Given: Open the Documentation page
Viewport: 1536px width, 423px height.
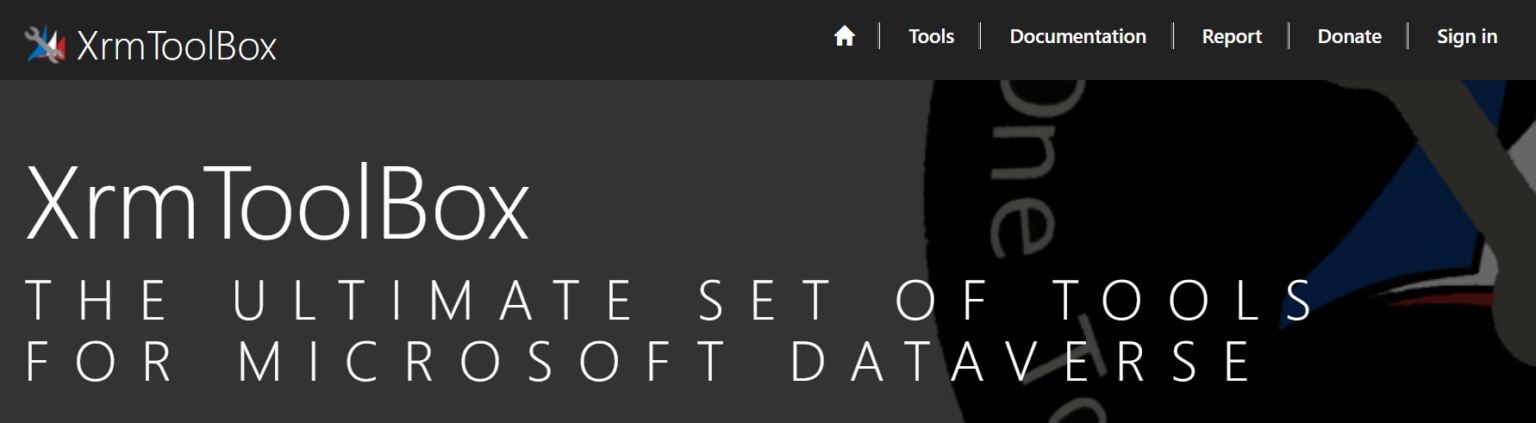Looking at the screenshot, I should (1077, 37).
